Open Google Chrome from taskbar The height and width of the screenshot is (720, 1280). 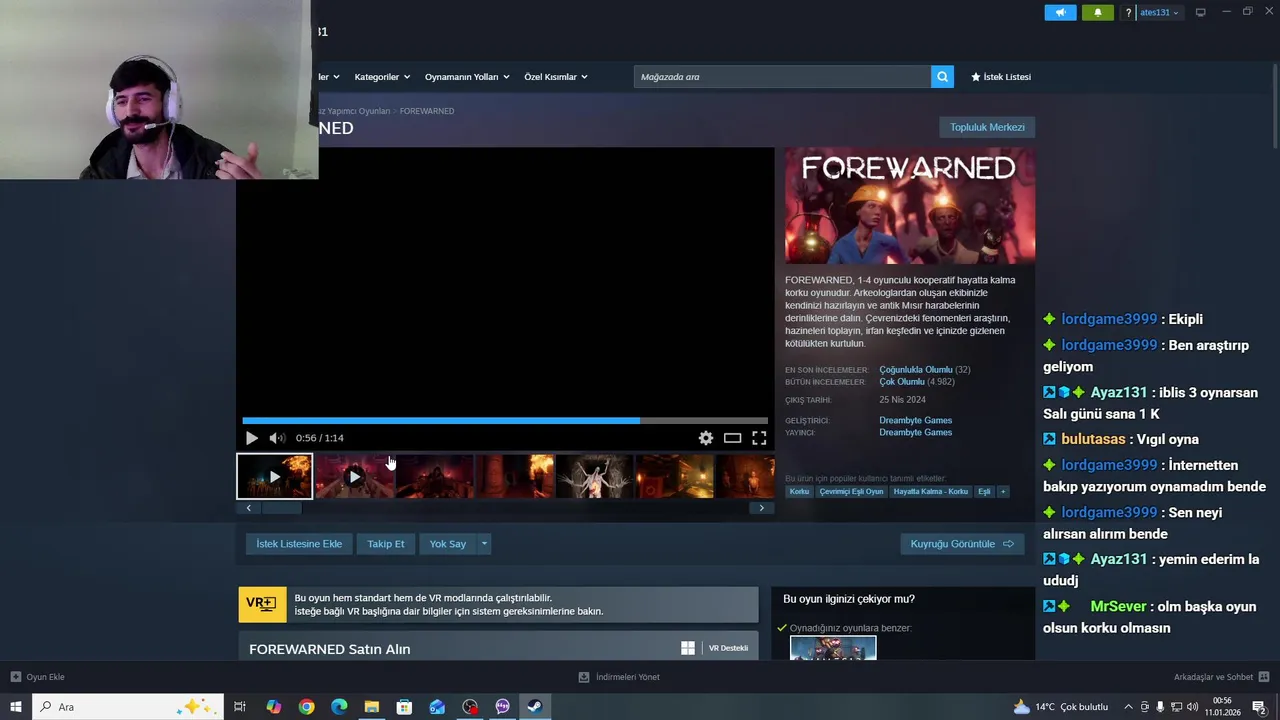coord(307,707)
